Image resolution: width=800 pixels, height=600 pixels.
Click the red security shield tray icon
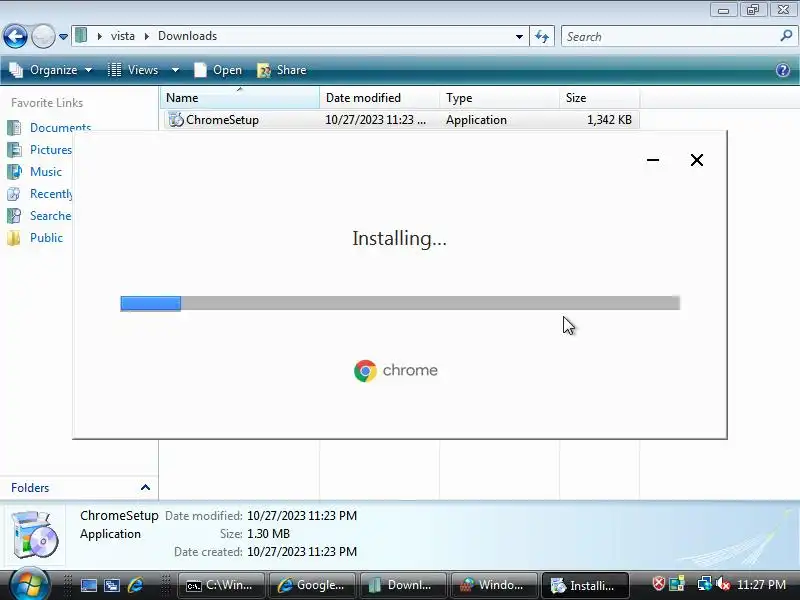(x=659, y=583)
